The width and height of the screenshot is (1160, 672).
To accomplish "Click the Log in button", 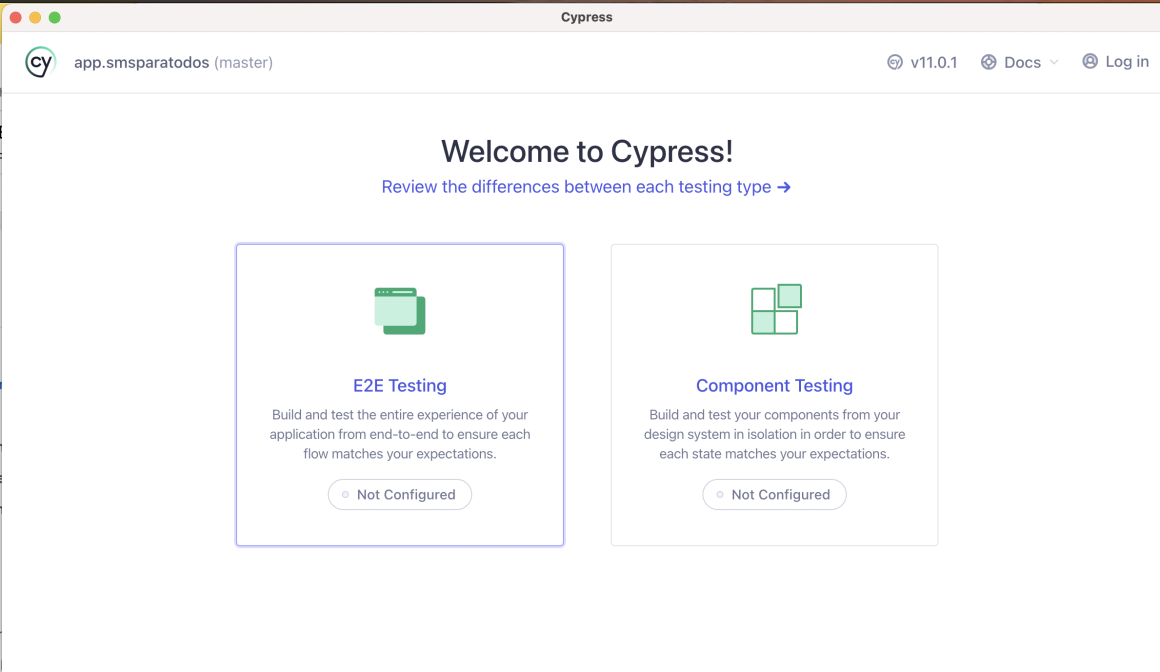I will (x=1116, y=61).
